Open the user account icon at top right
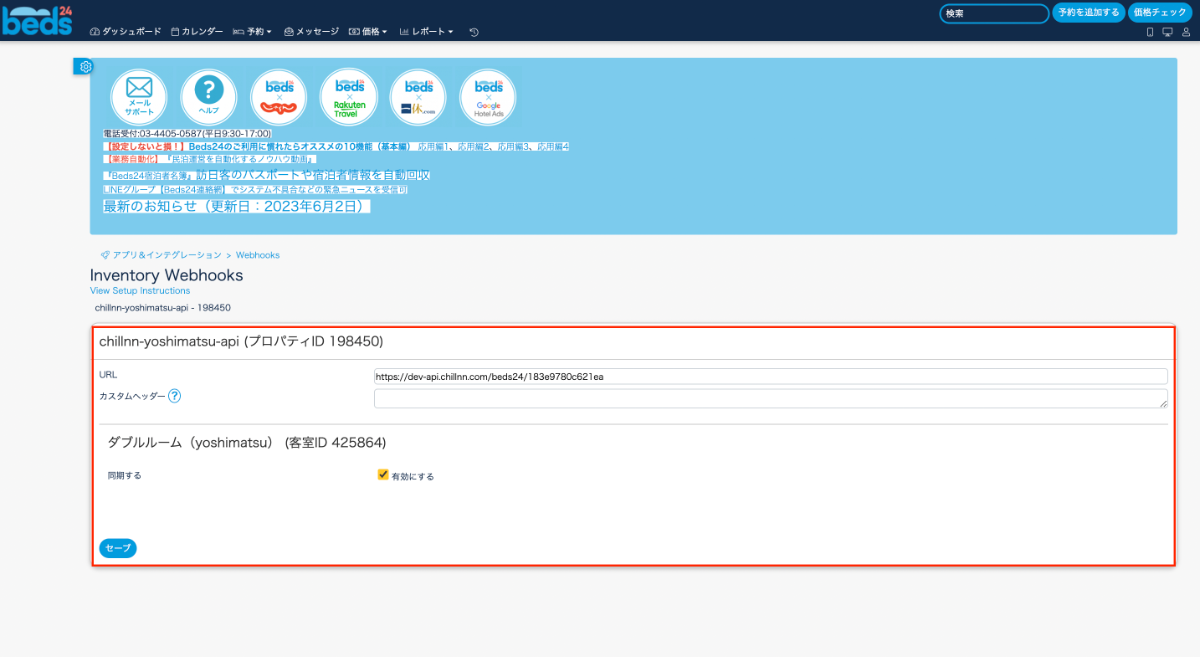This screenshot has height=657, width=1200. pos(1185,32)
